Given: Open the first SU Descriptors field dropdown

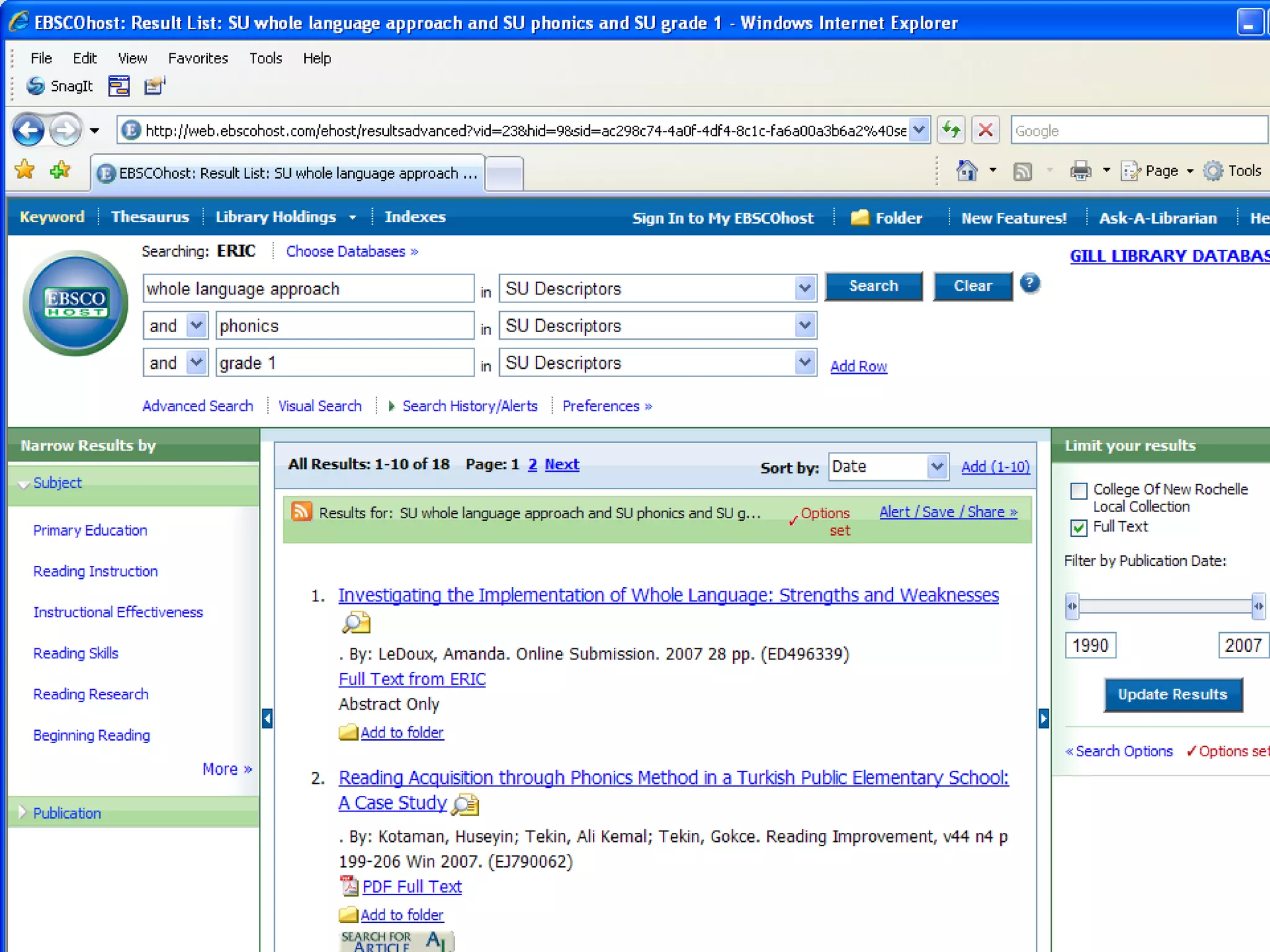Looking at the screenshot, I should coord(804,288).
